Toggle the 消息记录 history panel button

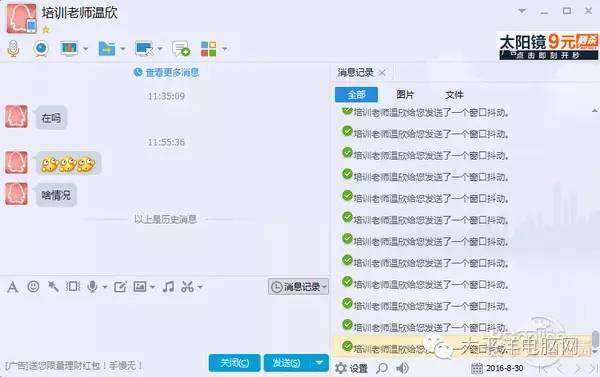(298, 286)
